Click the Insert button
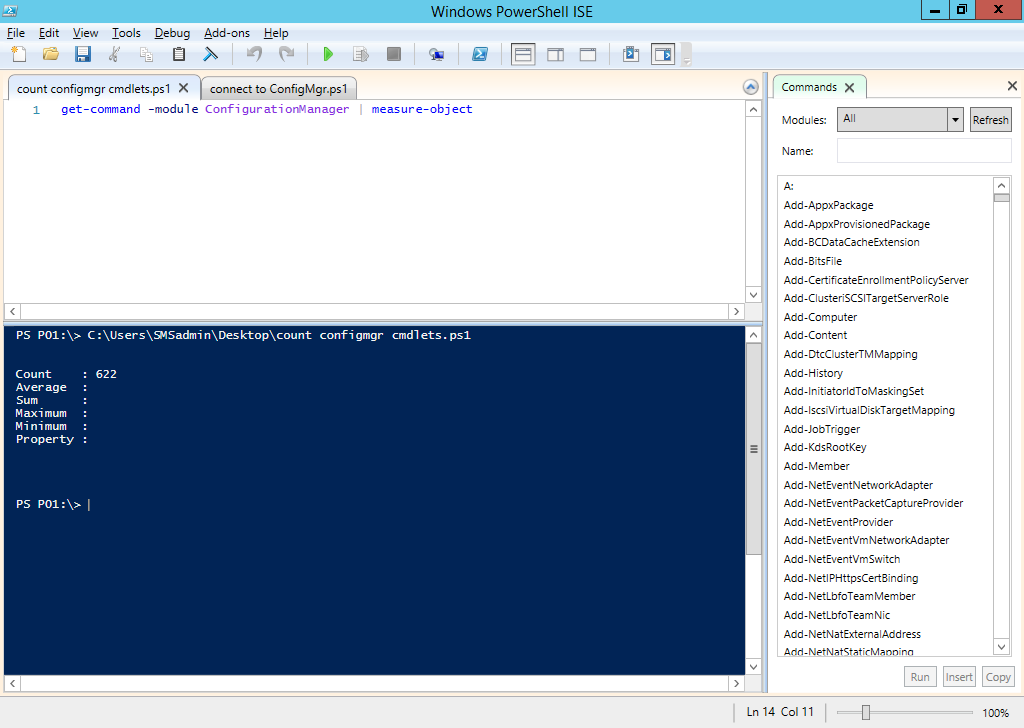Screen dimensions: 1024x728 959,677
